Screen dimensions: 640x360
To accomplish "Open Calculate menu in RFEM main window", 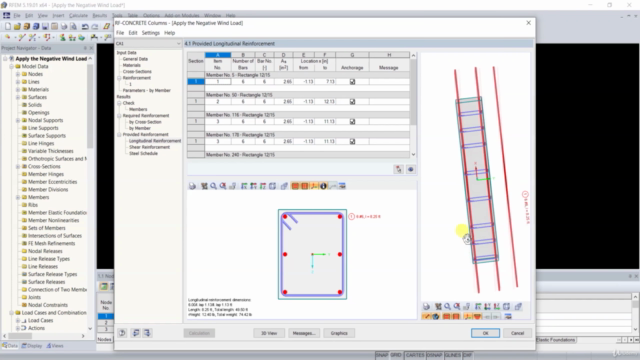I will 78,16.
